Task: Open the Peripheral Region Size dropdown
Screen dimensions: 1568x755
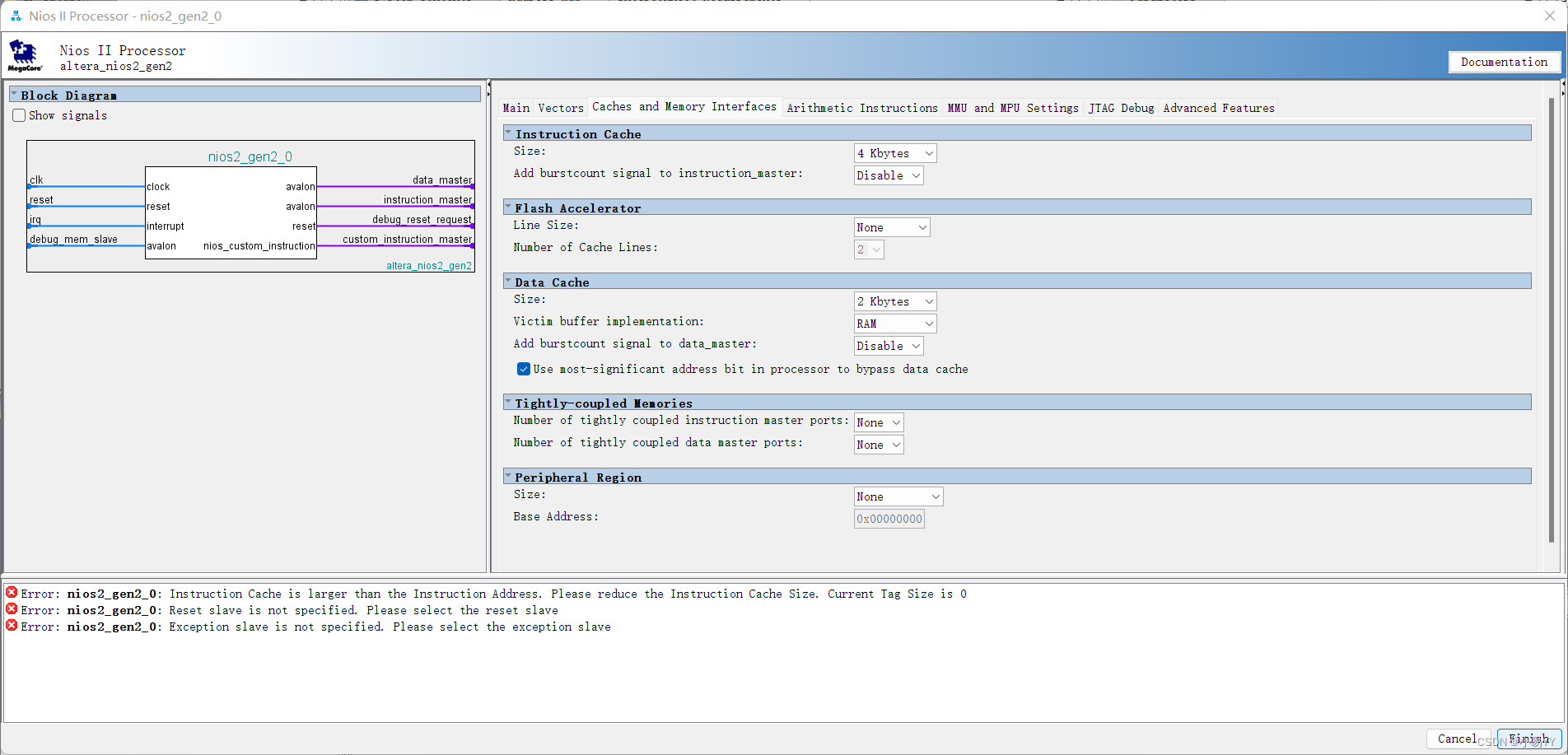Action: coord(898,496)
